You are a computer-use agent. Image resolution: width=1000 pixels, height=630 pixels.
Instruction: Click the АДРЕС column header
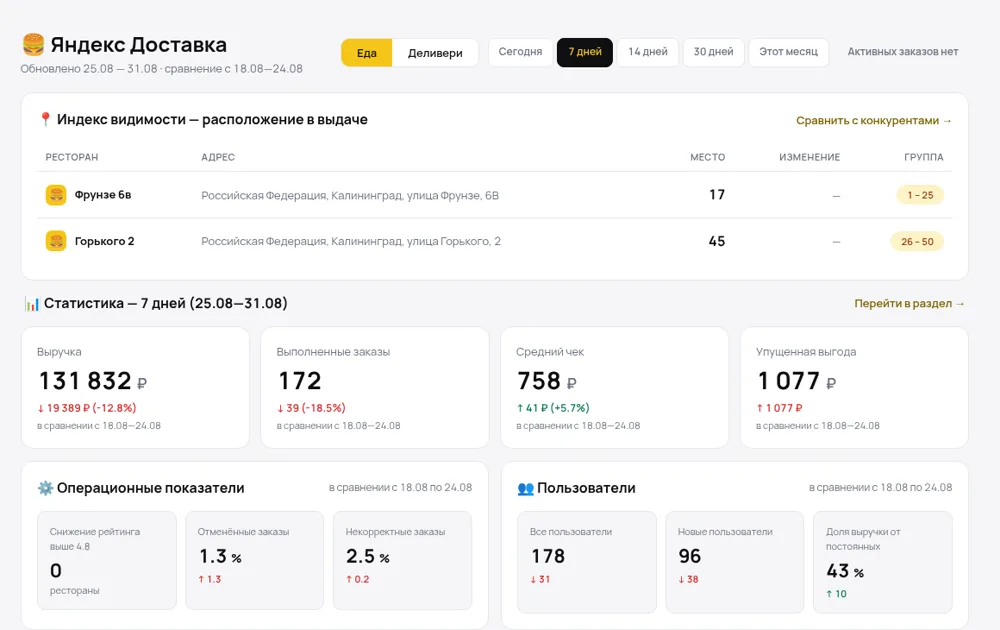tap(218, 157)
